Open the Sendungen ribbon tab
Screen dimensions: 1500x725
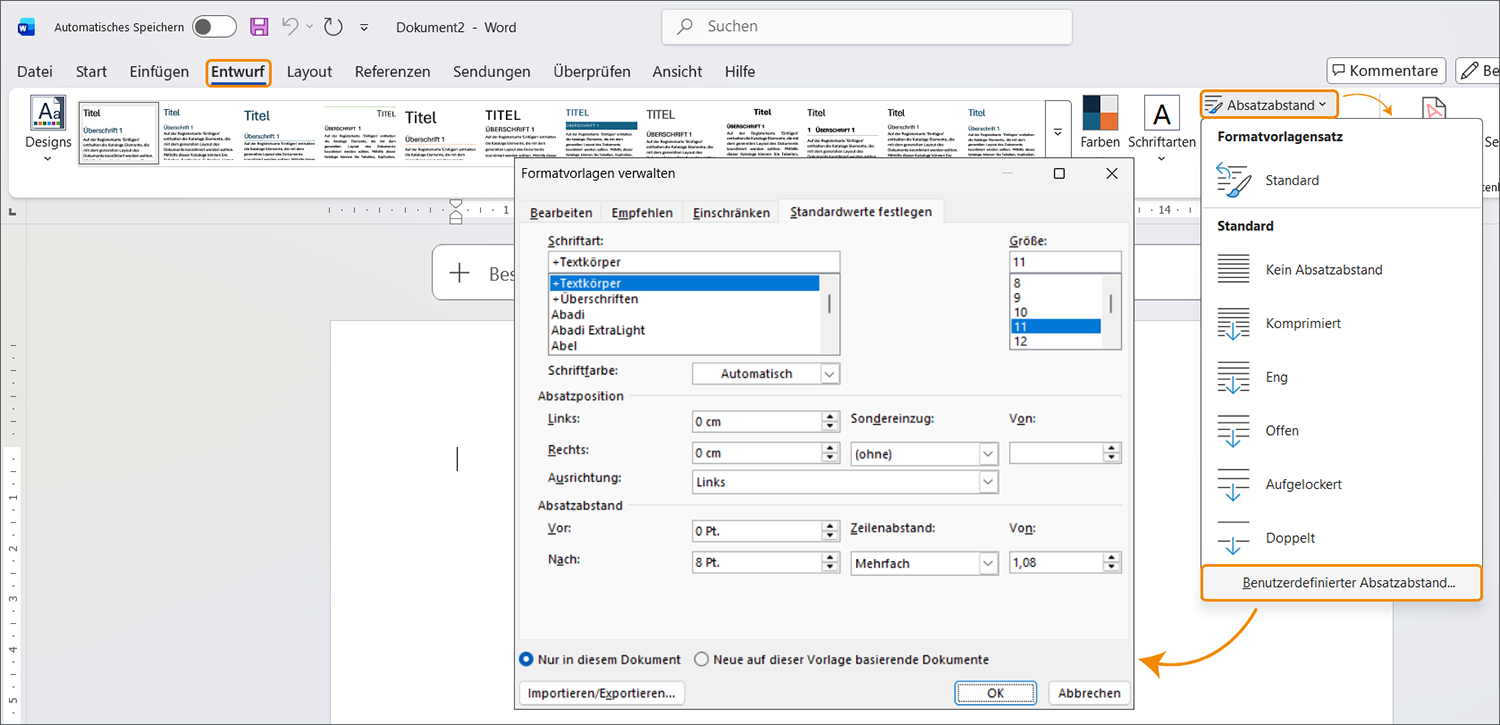point(491,72)
